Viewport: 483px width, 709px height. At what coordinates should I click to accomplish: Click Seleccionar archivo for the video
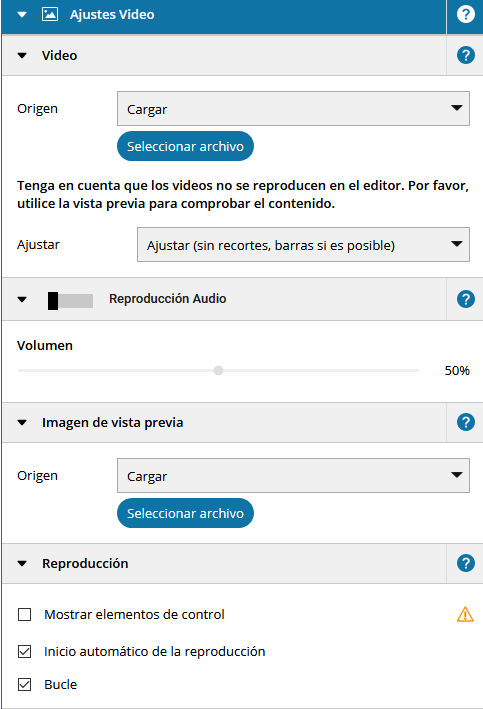185,146
